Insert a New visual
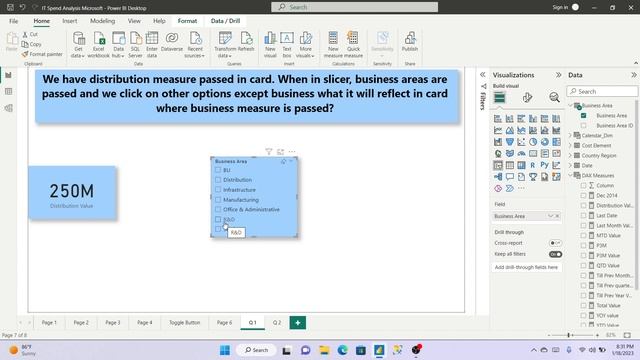Screen dimensions: 640x360 [270, 45]
